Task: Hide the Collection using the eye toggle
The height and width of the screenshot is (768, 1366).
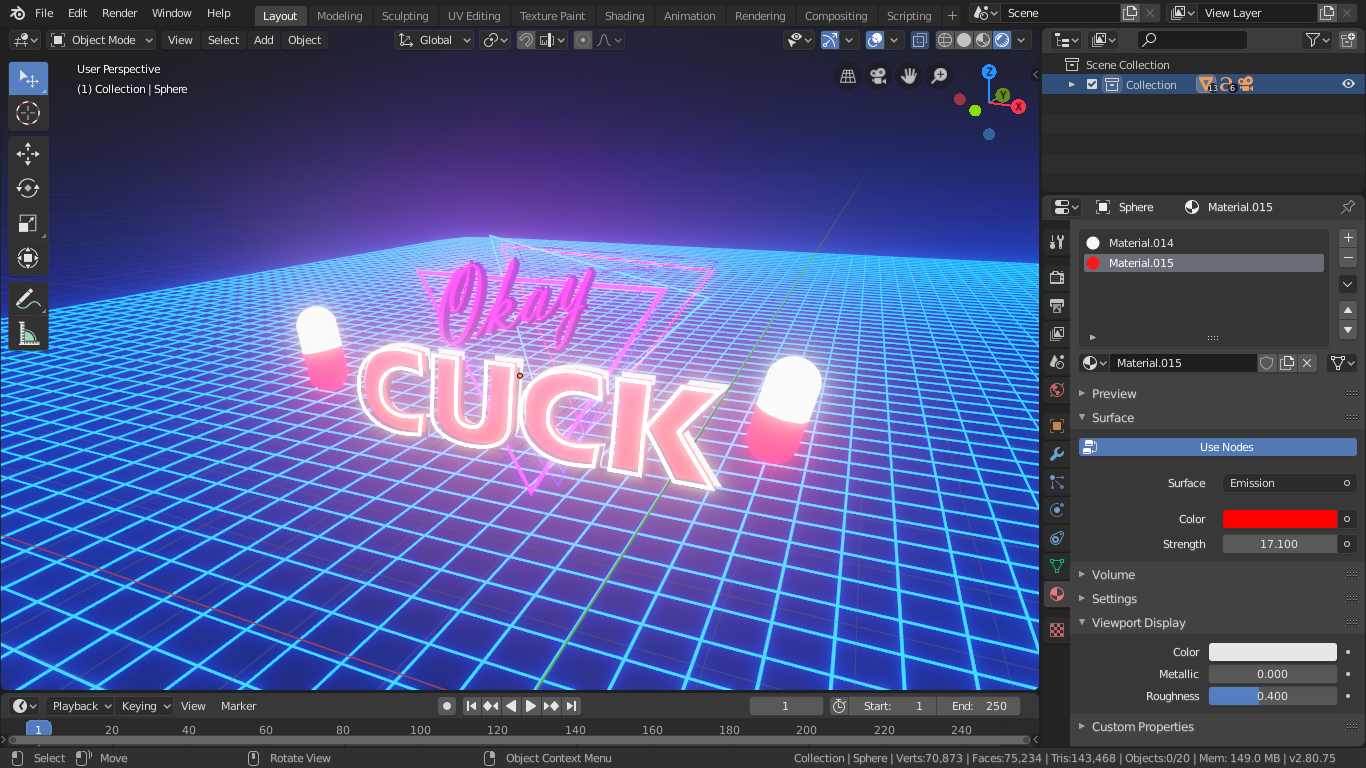Action: [x=1348, y=84]
